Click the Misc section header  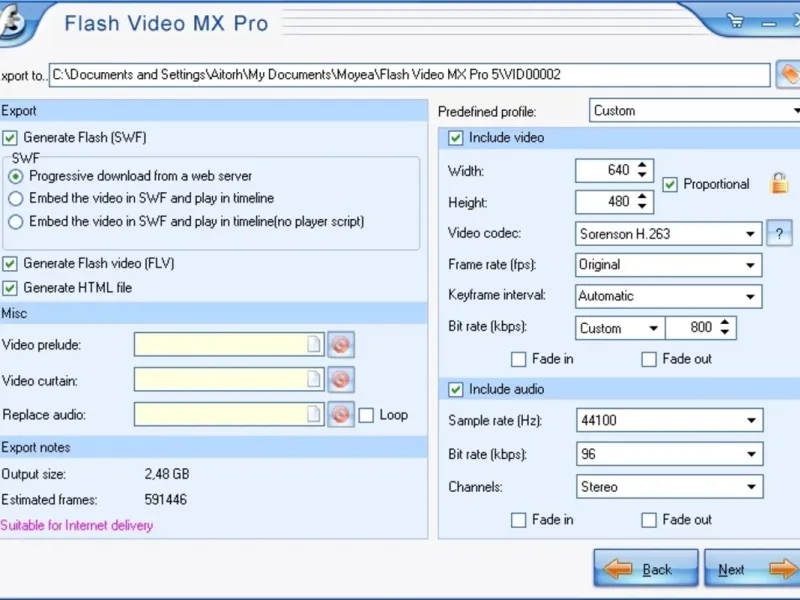coord(214,313)
